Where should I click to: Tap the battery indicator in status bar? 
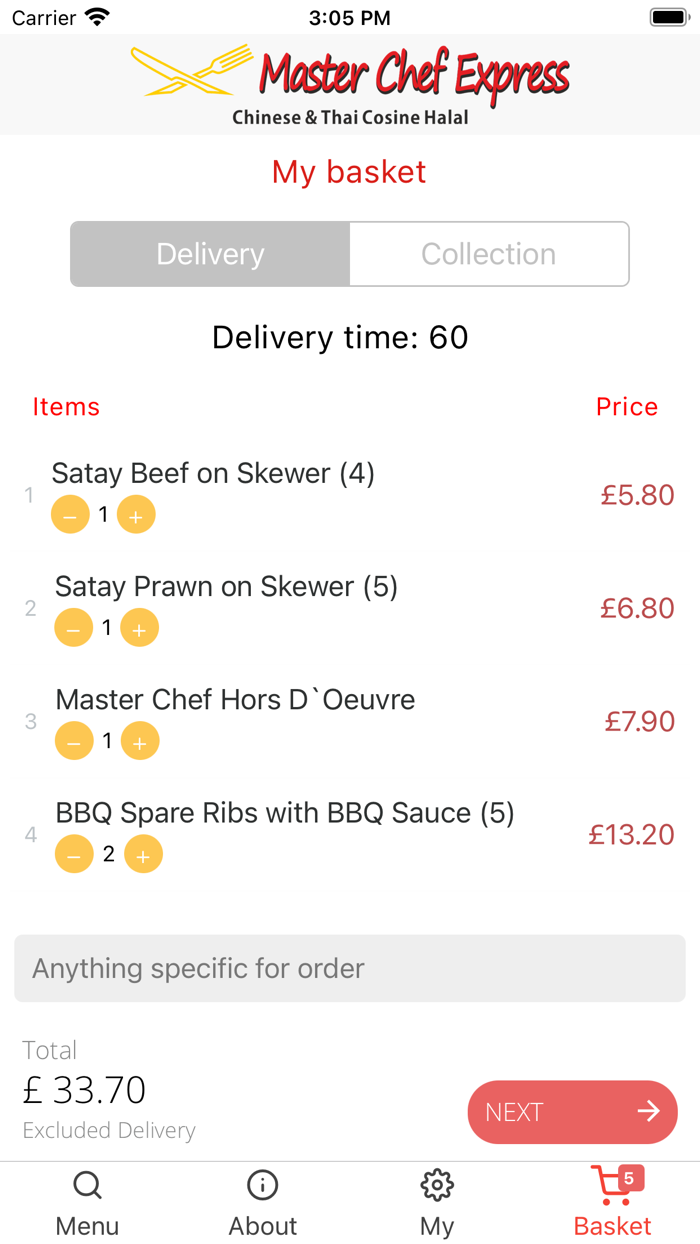pos(668,16)
